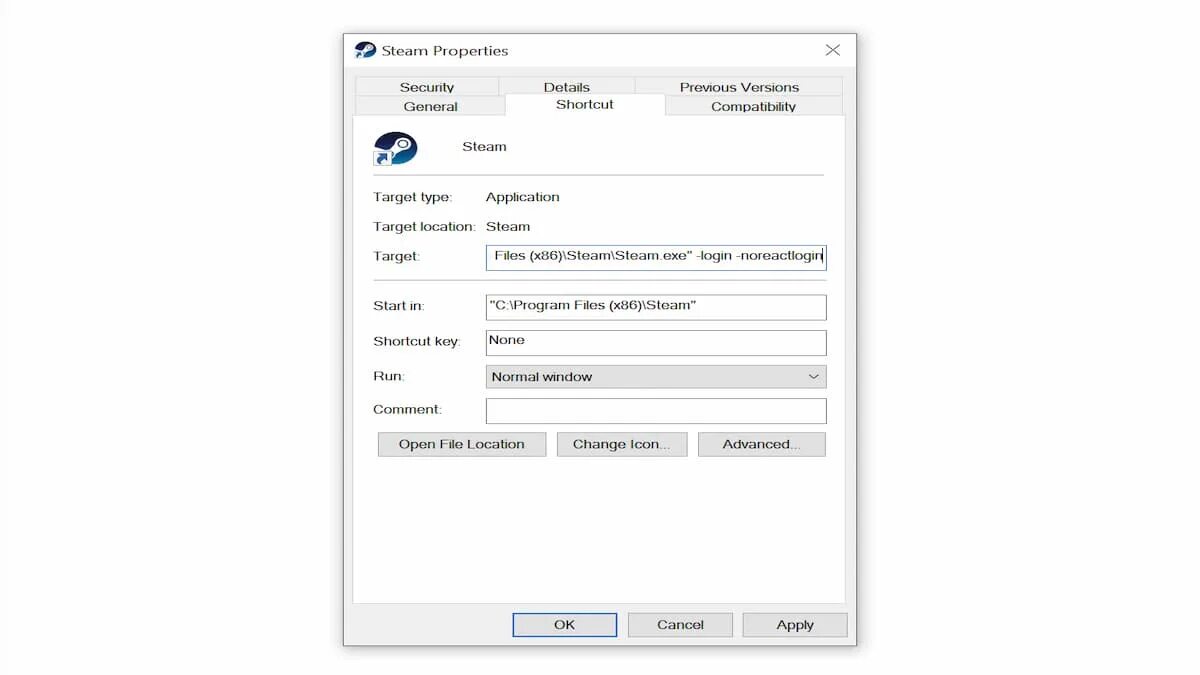Image resolution: width=1200 pixels, height=675 pixels.
Task: Confirm with the OK button
Action: pos(565,625)
